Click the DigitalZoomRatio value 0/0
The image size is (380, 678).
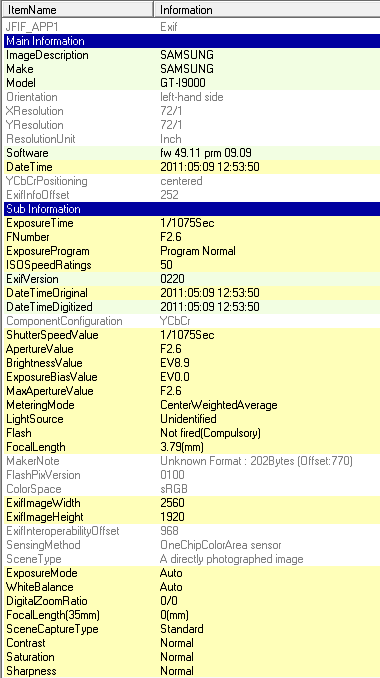point(169,601)
